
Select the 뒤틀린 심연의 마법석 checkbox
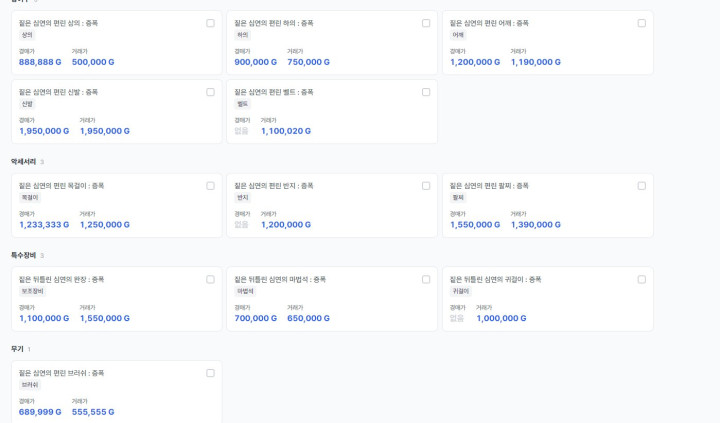tap(426, 280)
